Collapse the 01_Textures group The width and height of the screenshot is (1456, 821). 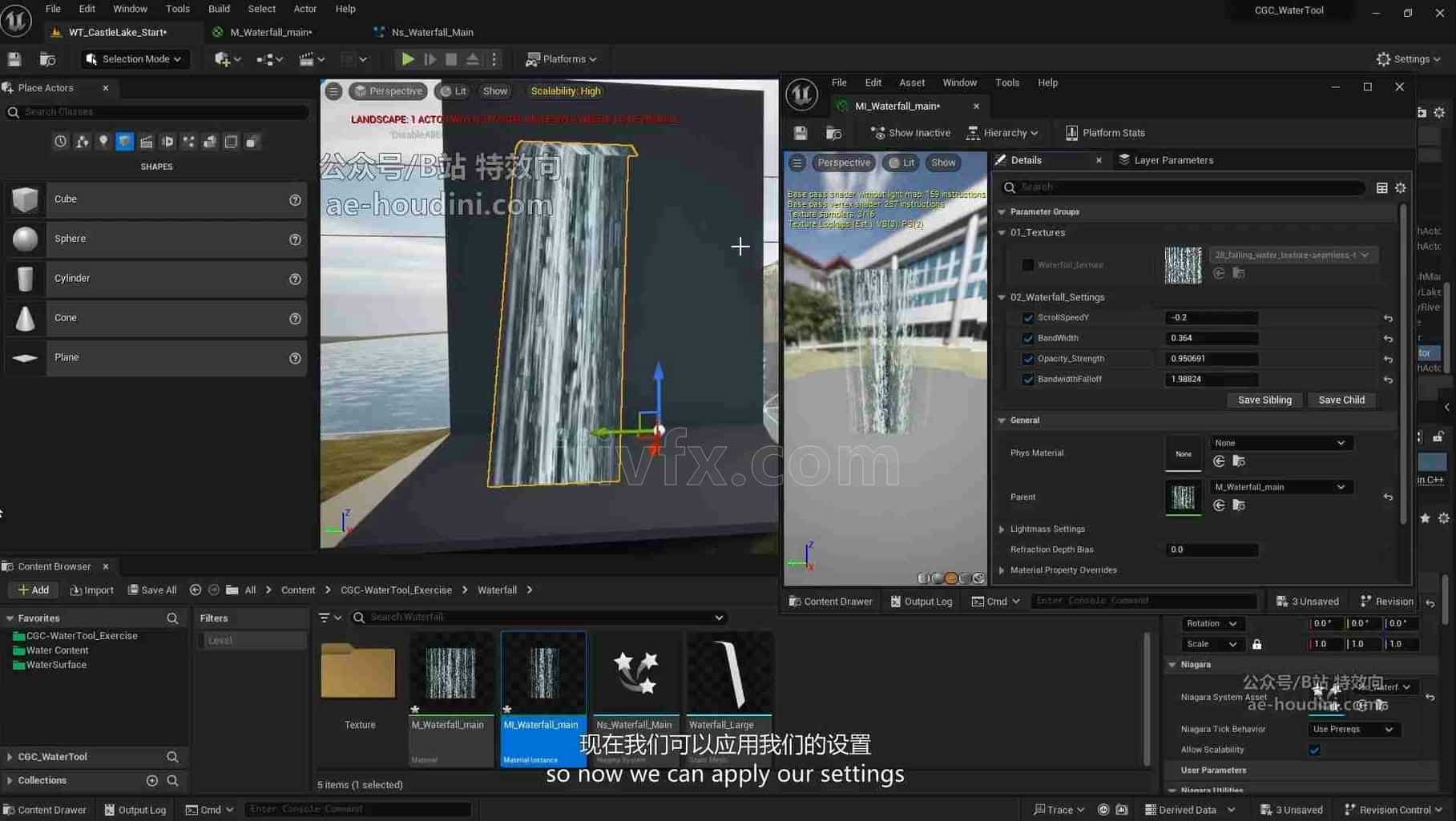coord(1002,233)
